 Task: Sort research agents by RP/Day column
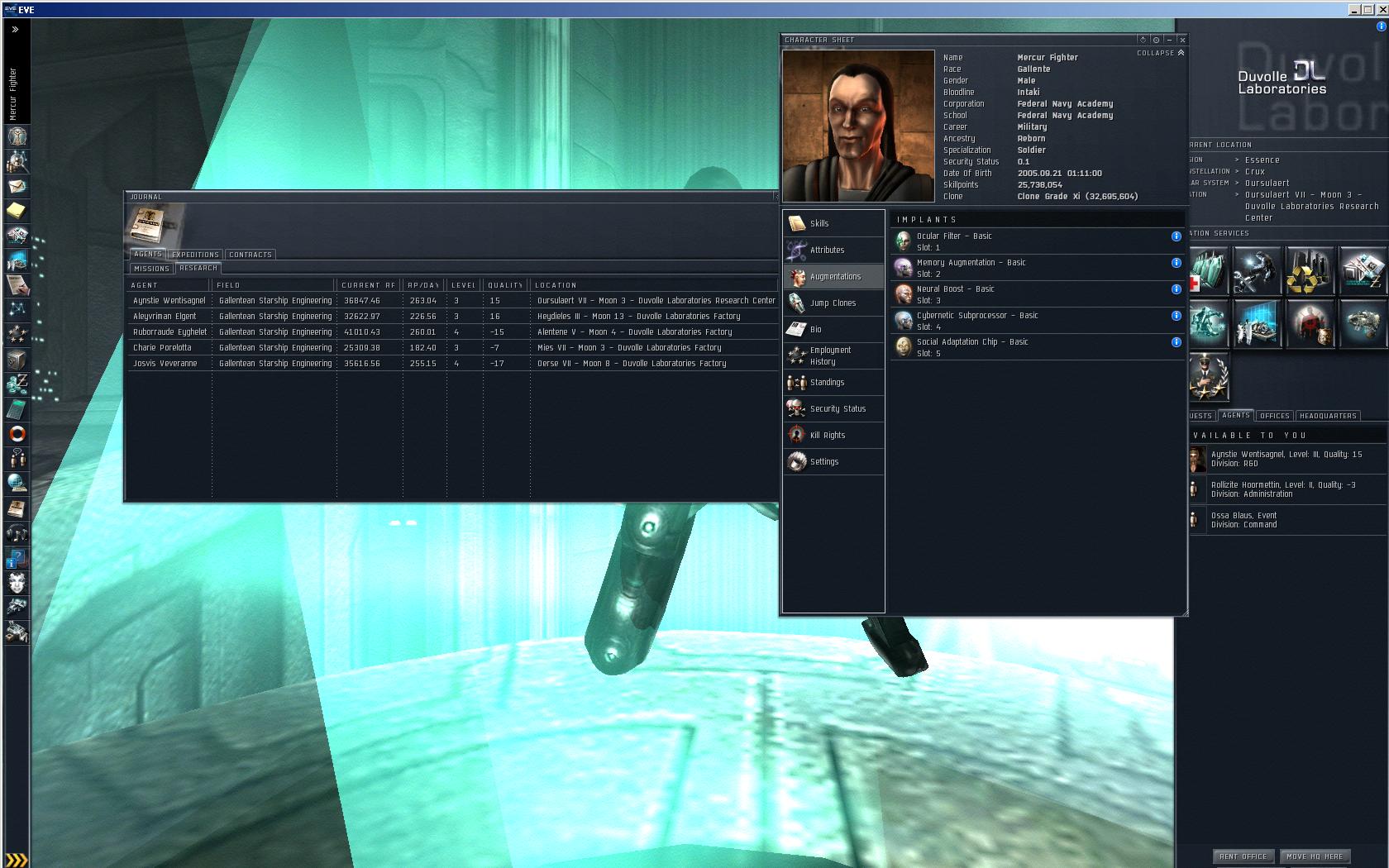(425, 285)
